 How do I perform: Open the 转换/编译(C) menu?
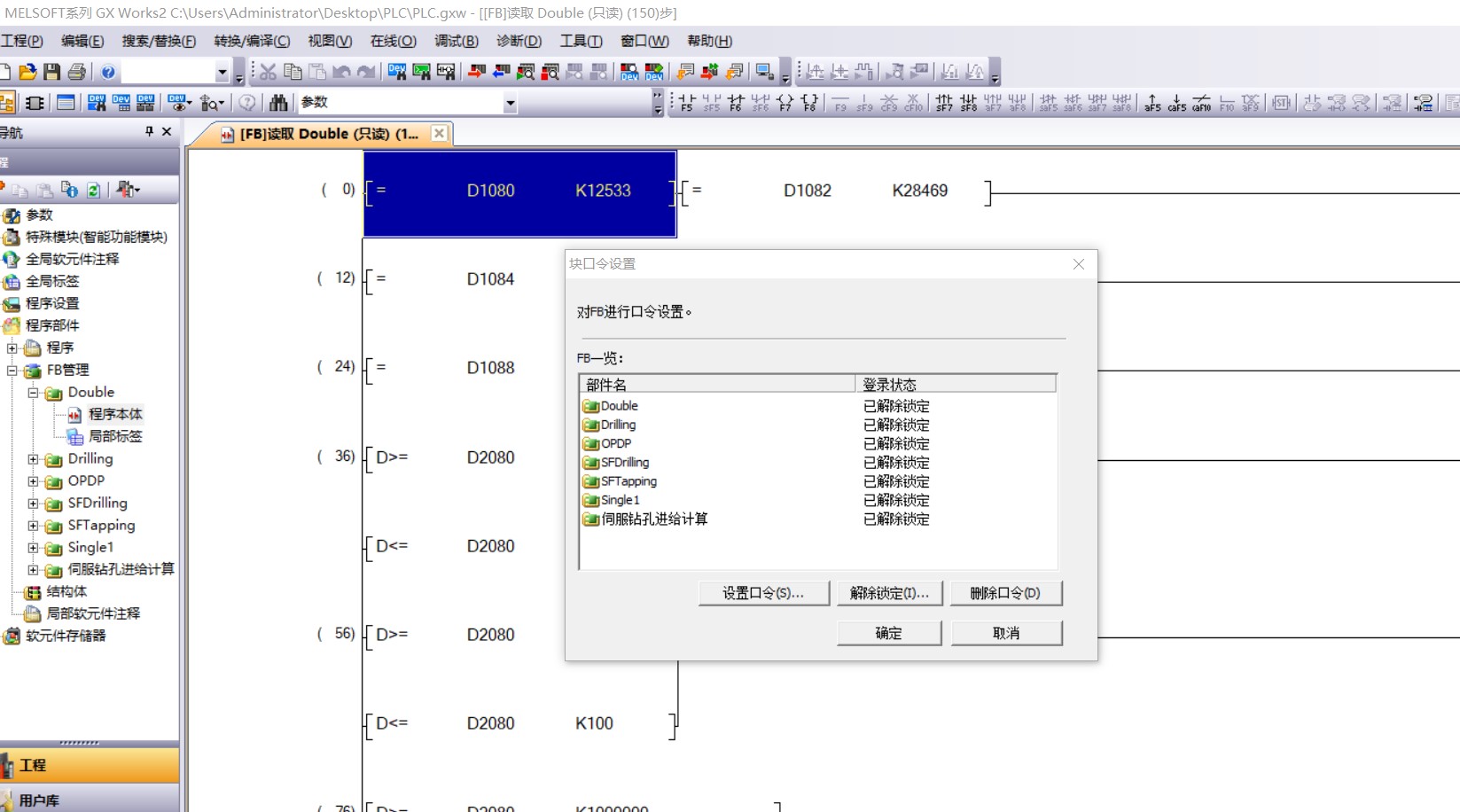(x=252, y=41)
